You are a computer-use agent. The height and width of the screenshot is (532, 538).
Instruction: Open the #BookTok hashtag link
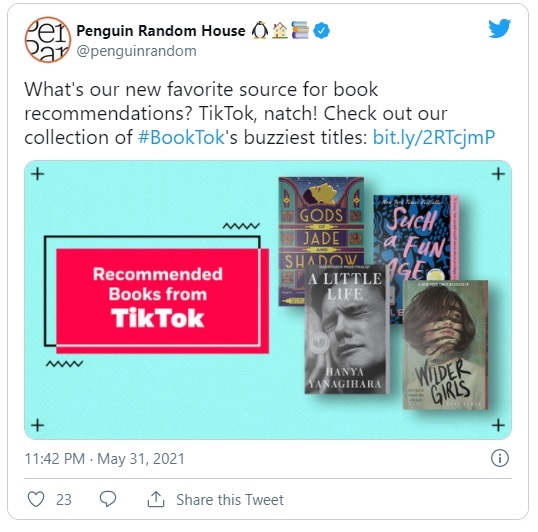tap(181, 137)
